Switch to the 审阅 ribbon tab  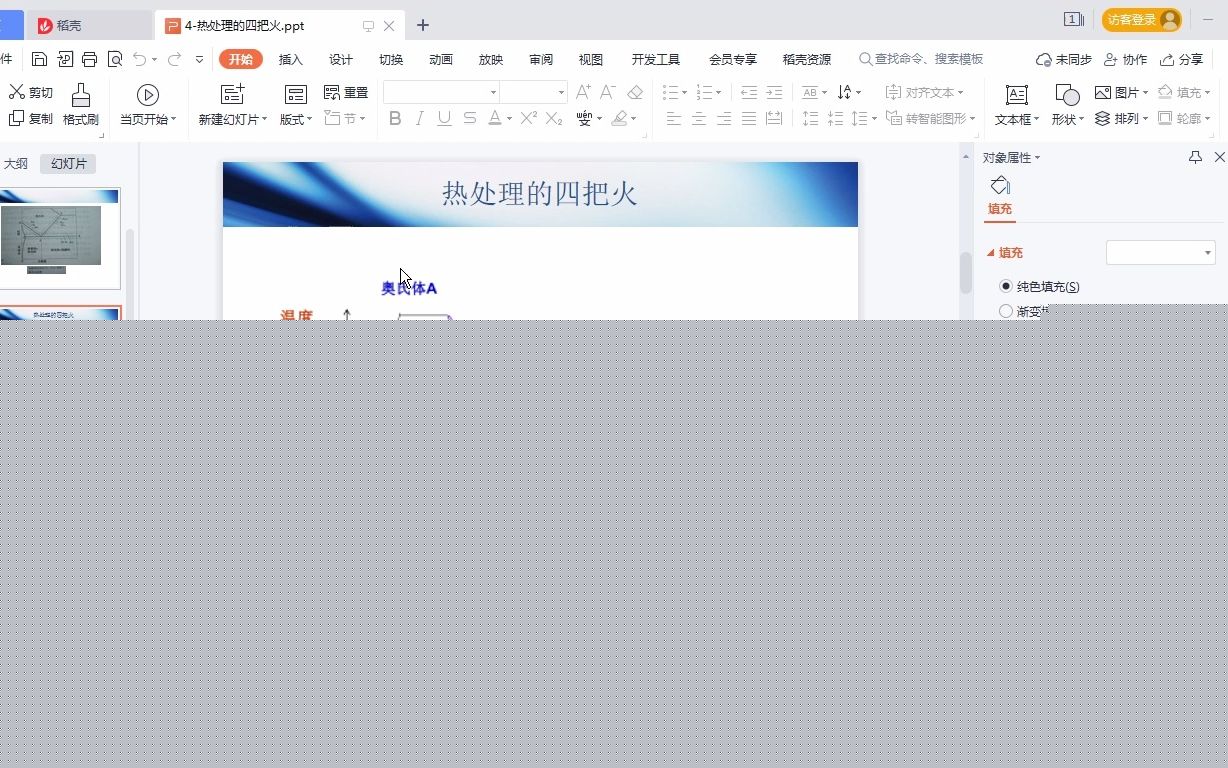tap(541, 59)
